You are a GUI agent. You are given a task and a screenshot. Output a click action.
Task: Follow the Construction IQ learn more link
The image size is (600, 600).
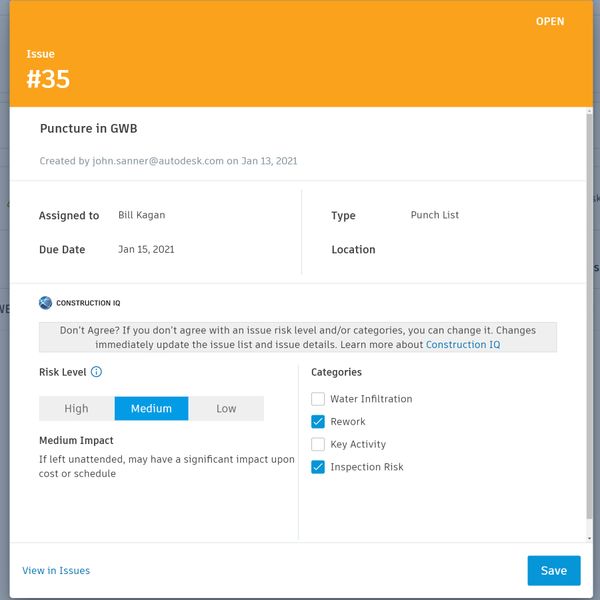[x=463, y=345]
